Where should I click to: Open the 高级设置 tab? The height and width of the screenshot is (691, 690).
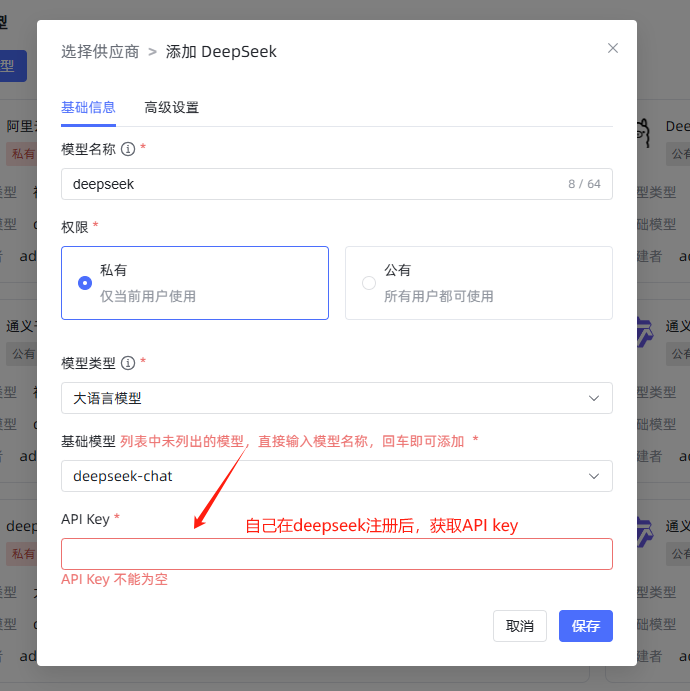(x=171, y=107)
